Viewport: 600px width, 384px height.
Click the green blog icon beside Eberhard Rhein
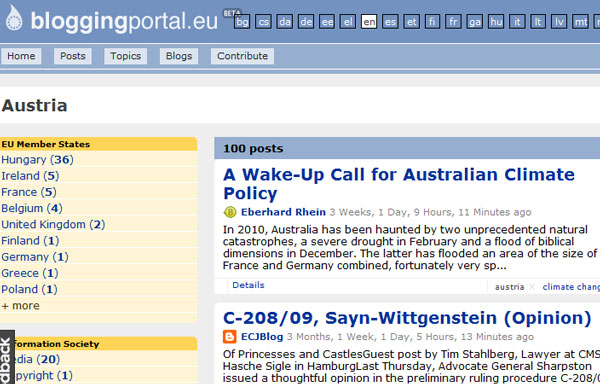(x=230, y=212)
